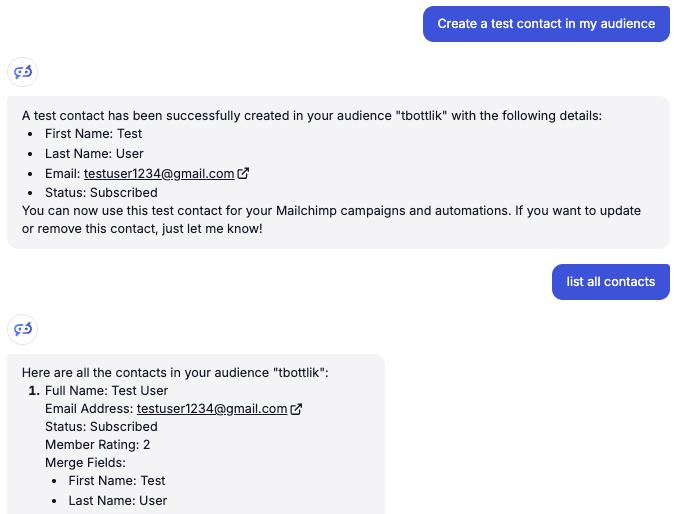Click the "Last Name: User" bullet in the first reply

click(94, 154)
